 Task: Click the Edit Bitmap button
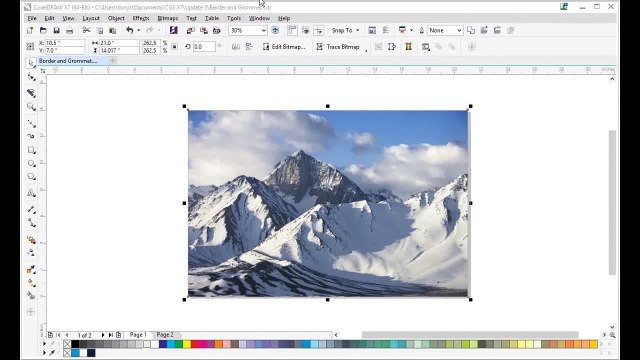pos(284,47)
